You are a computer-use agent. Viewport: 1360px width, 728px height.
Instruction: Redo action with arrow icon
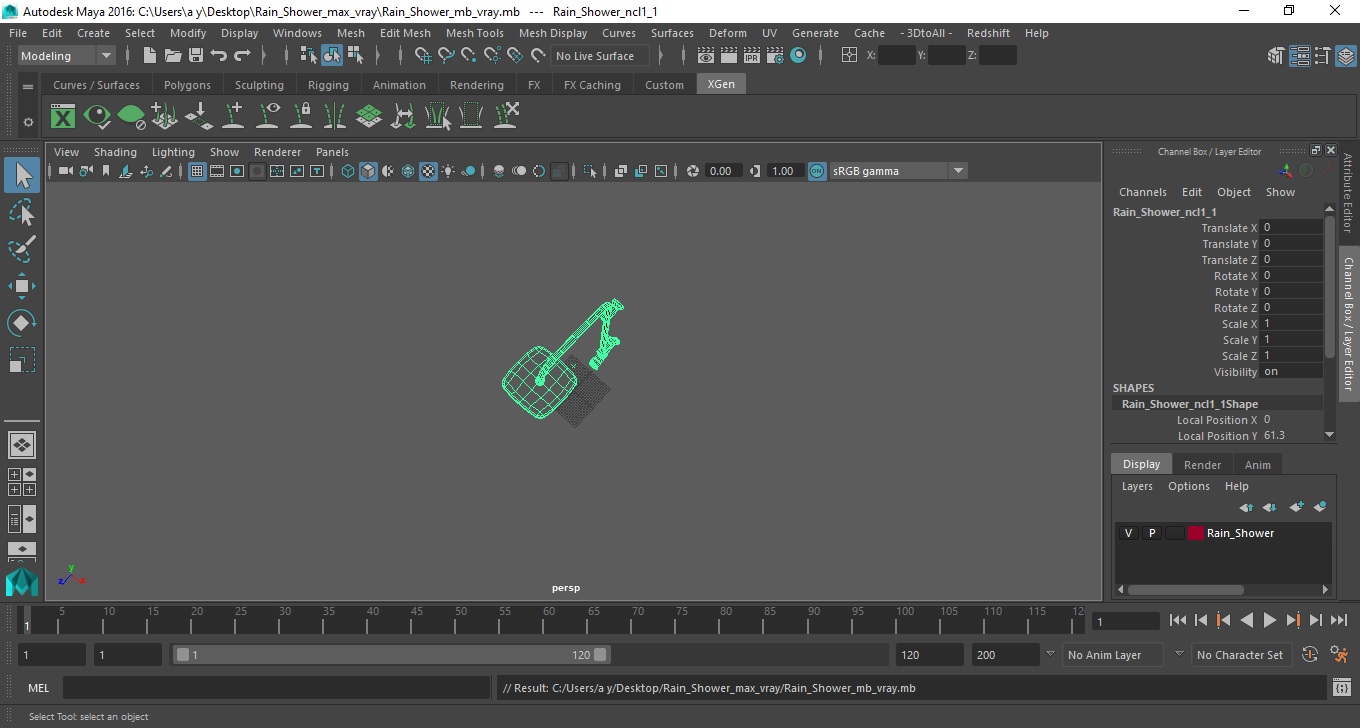click(242, 56)
